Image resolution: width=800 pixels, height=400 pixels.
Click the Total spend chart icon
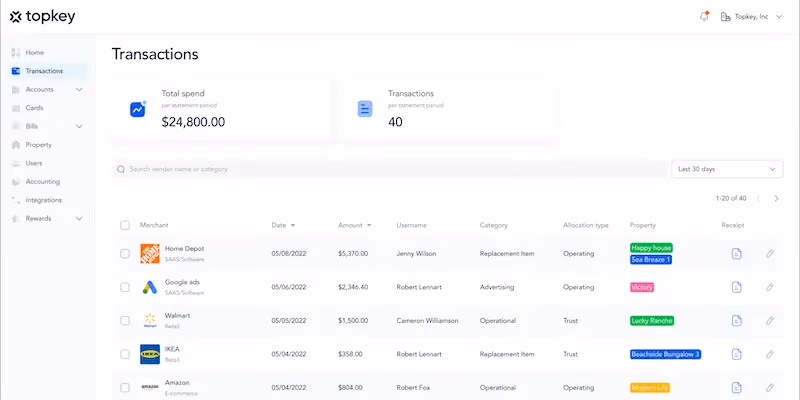click(138, 109)
